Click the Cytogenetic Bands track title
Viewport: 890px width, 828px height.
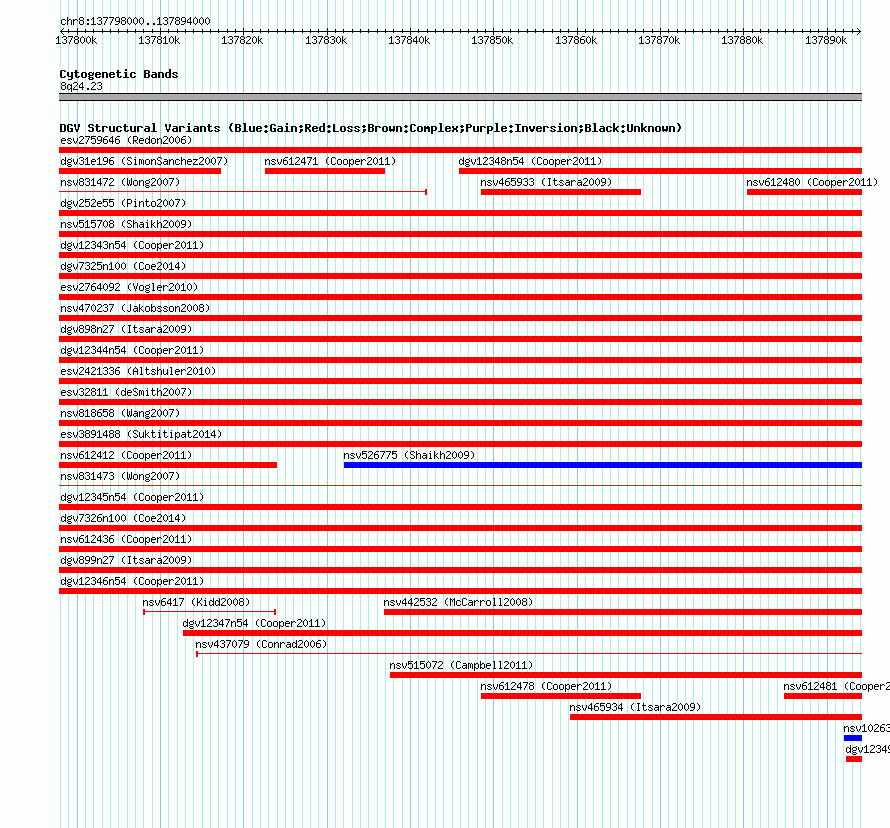point(119,74)
